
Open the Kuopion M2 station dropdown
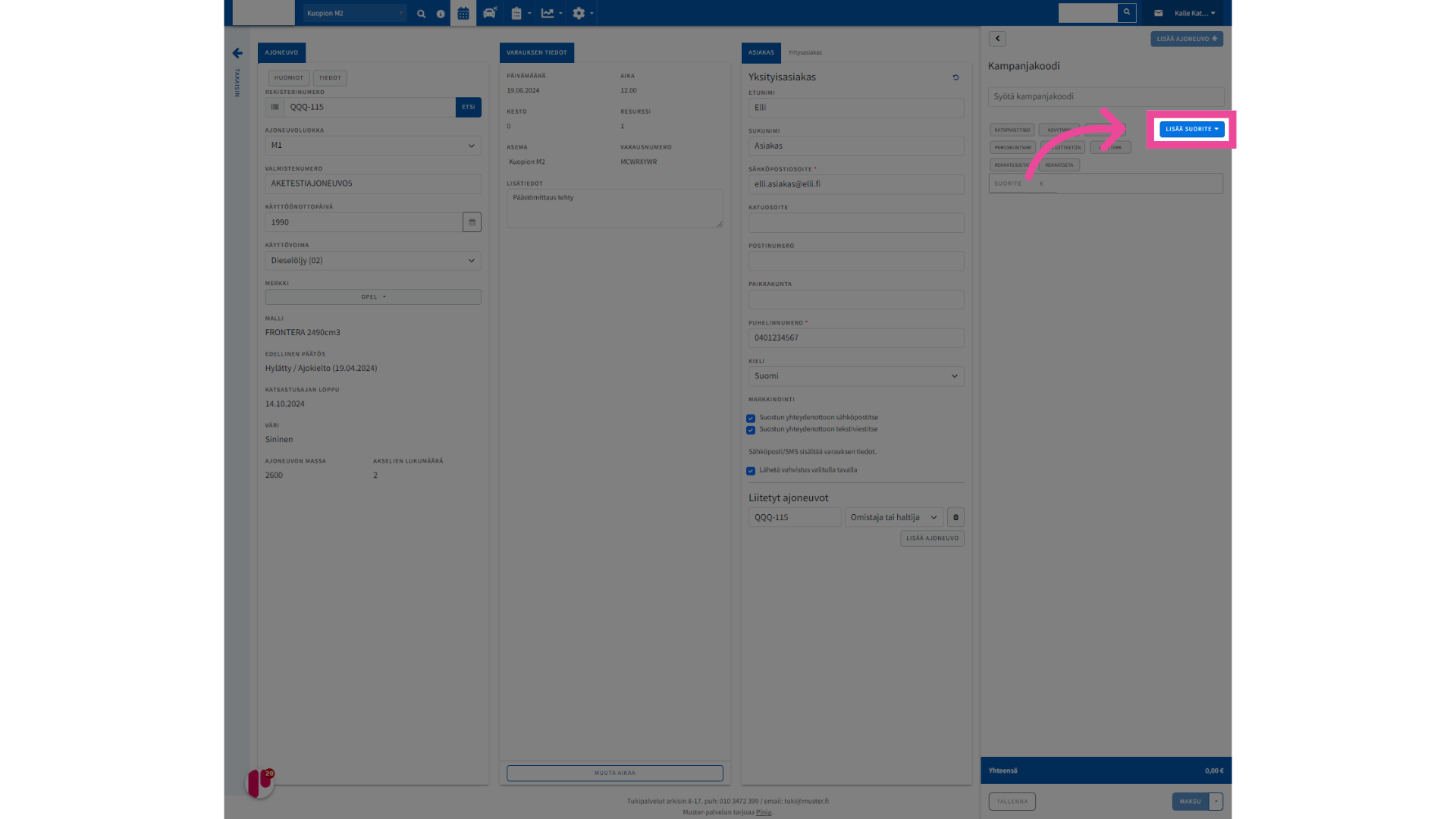click(x=355, y=13)
